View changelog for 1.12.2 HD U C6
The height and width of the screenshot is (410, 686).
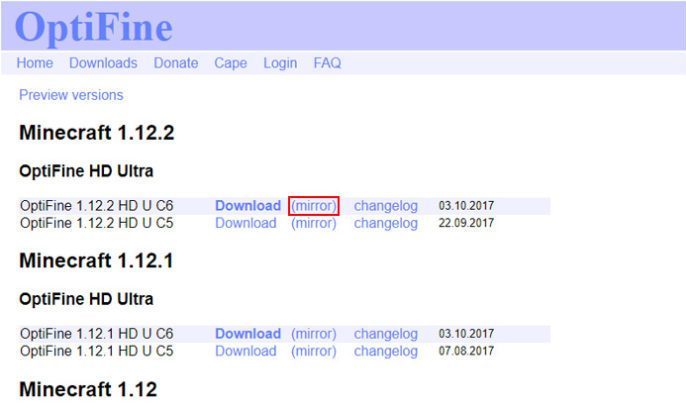tap(385, 206)
